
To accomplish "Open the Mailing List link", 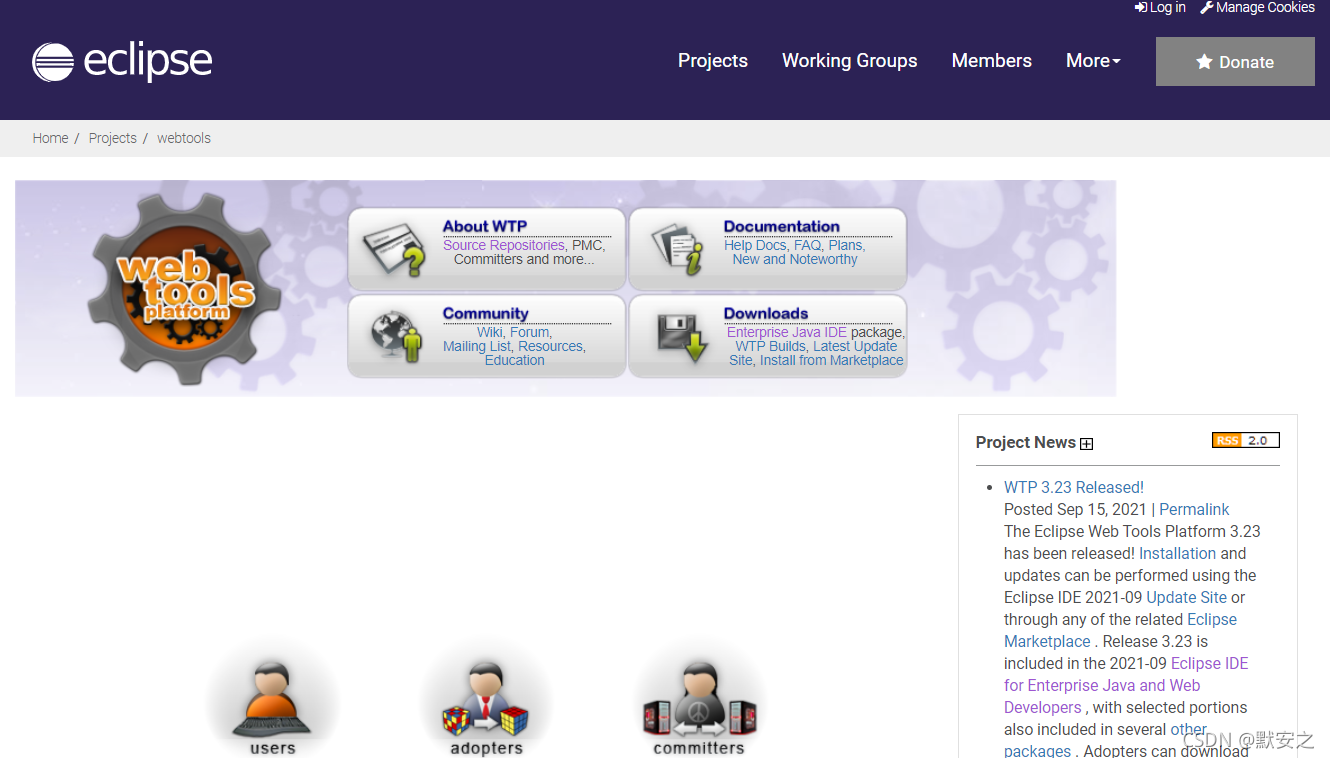I will coord(477,346).
